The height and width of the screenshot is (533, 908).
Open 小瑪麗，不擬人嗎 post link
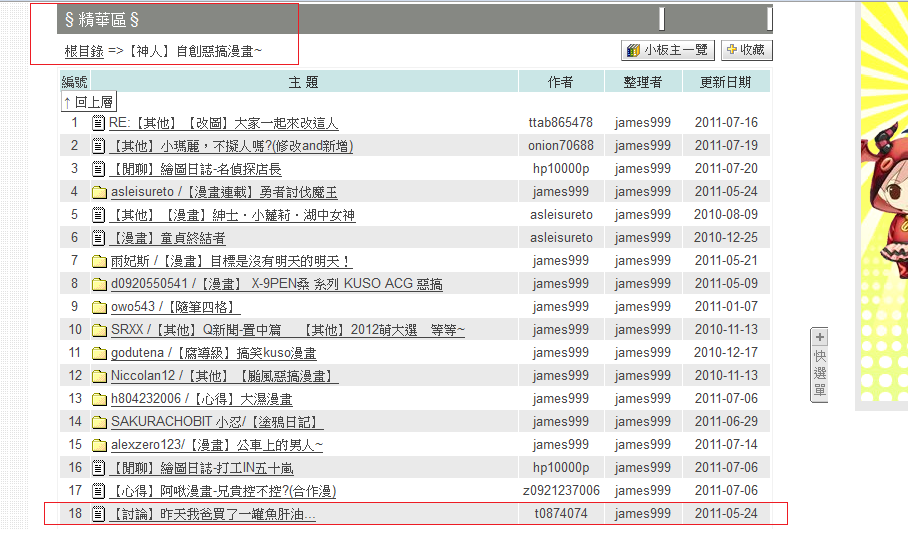pos(230,146)
